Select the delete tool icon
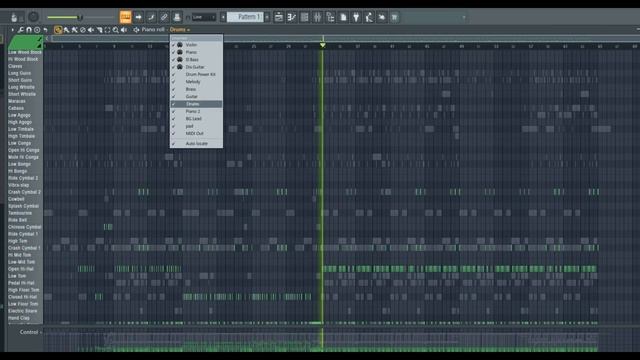 point(83,30)
